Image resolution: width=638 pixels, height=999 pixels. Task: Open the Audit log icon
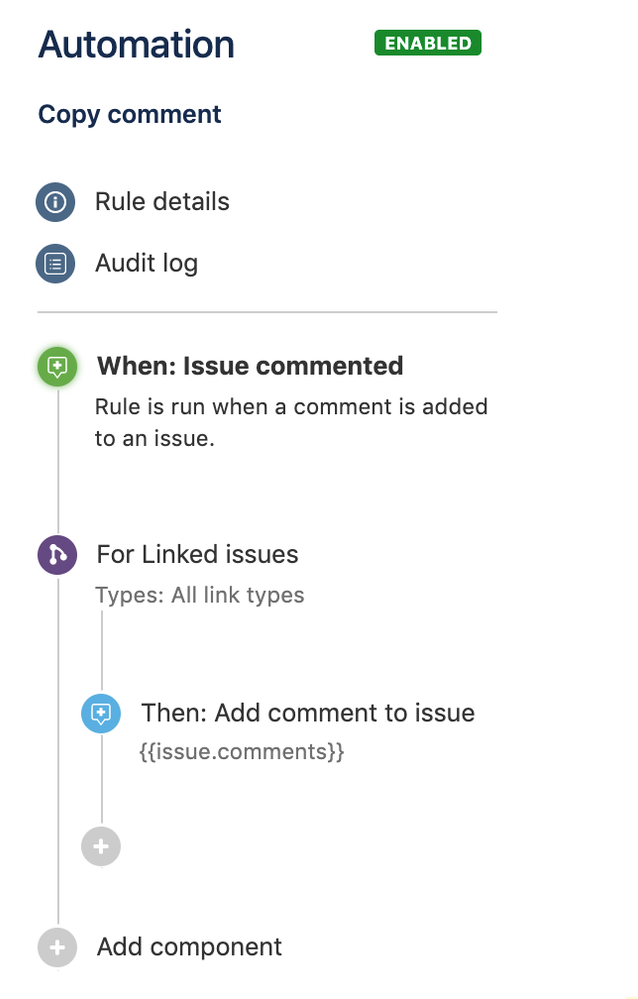coord(55,263)
